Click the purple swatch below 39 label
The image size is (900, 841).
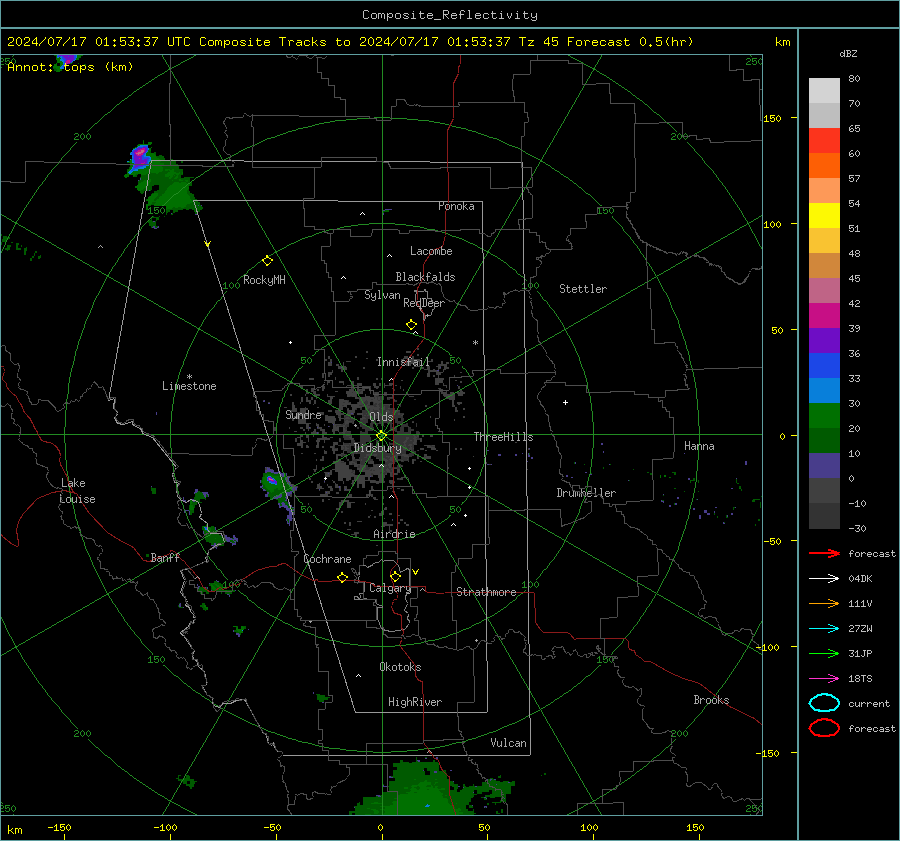point(824,340)
